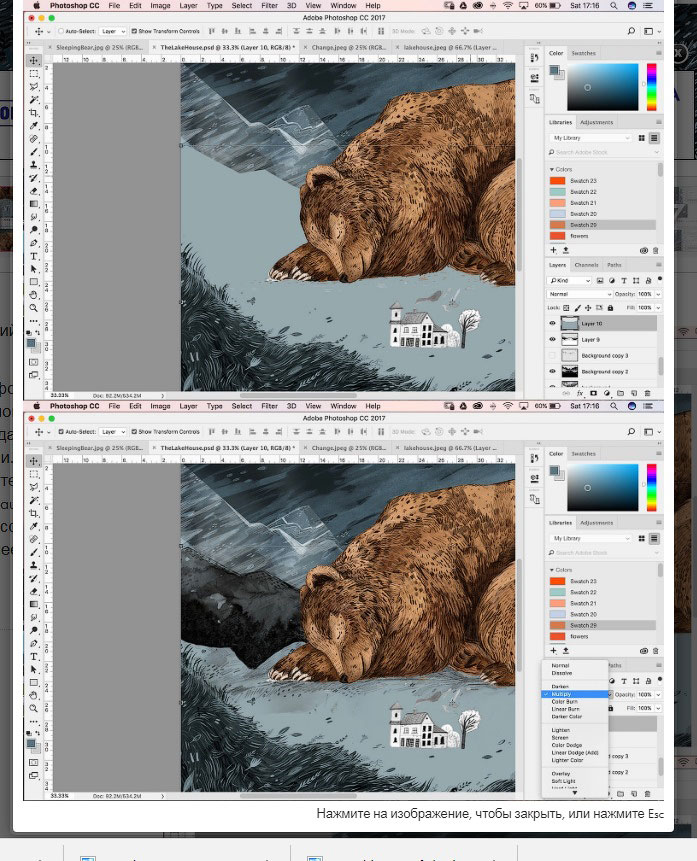Toggle Show Transform Controls in lower screenshot

(x=134, y=432)
